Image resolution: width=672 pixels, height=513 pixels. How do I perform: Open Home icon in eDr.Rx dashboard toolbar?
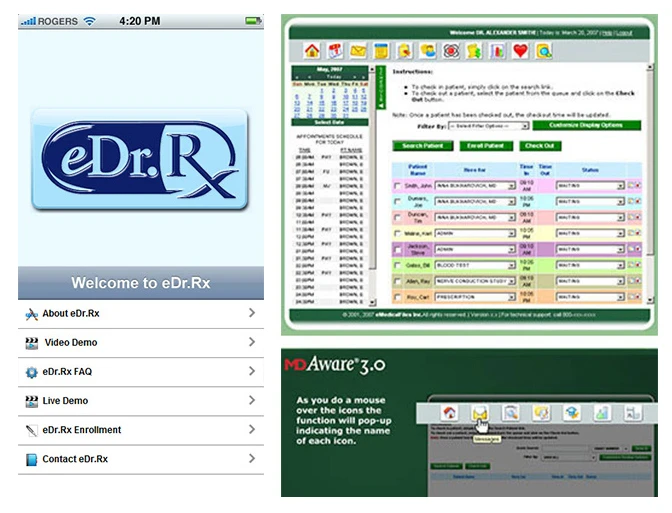pyautogui.click(x=312, y=51)
